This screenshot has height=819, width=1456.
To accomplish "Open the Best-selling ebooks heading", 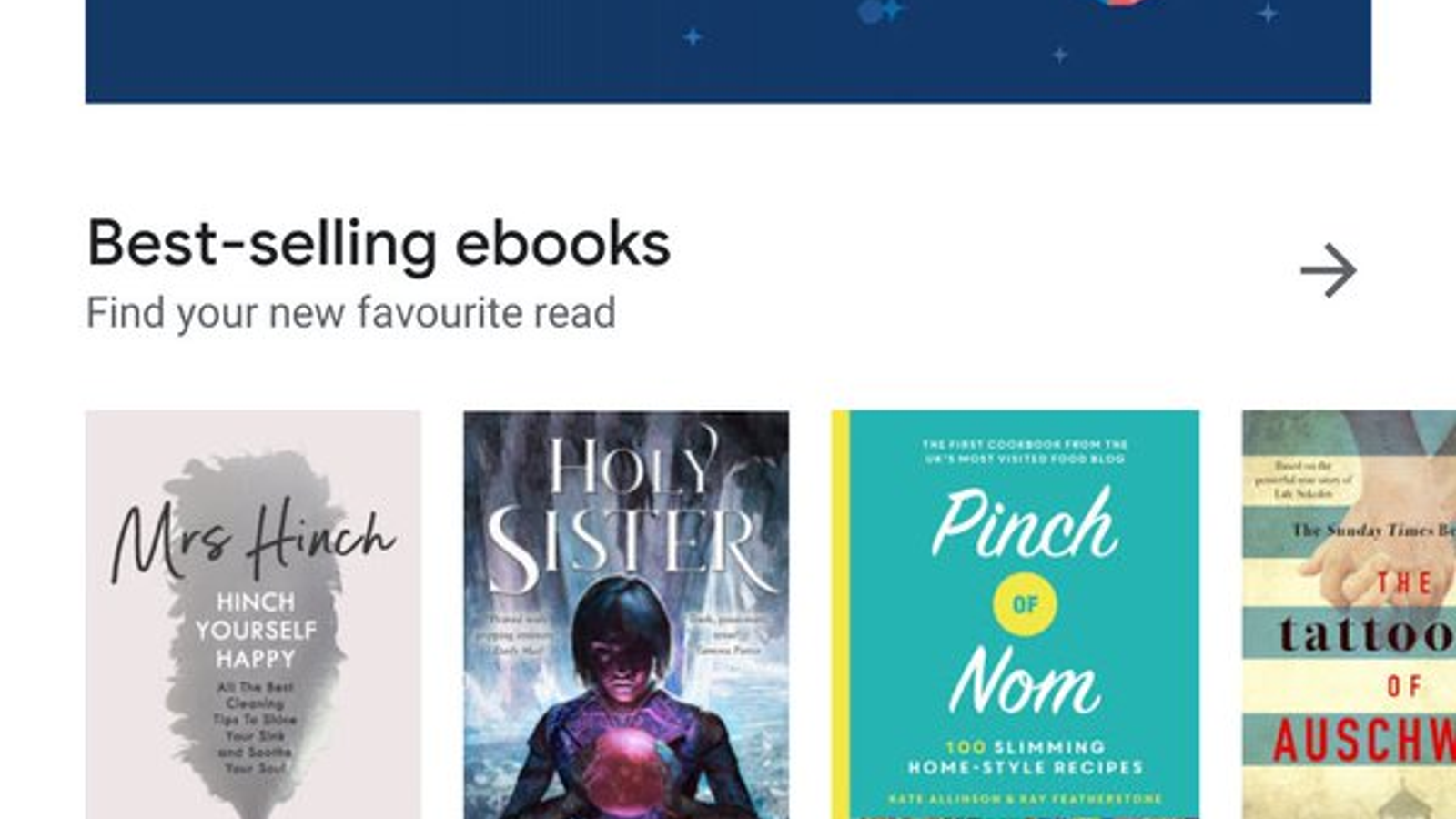I will click(x=379, y=244).
